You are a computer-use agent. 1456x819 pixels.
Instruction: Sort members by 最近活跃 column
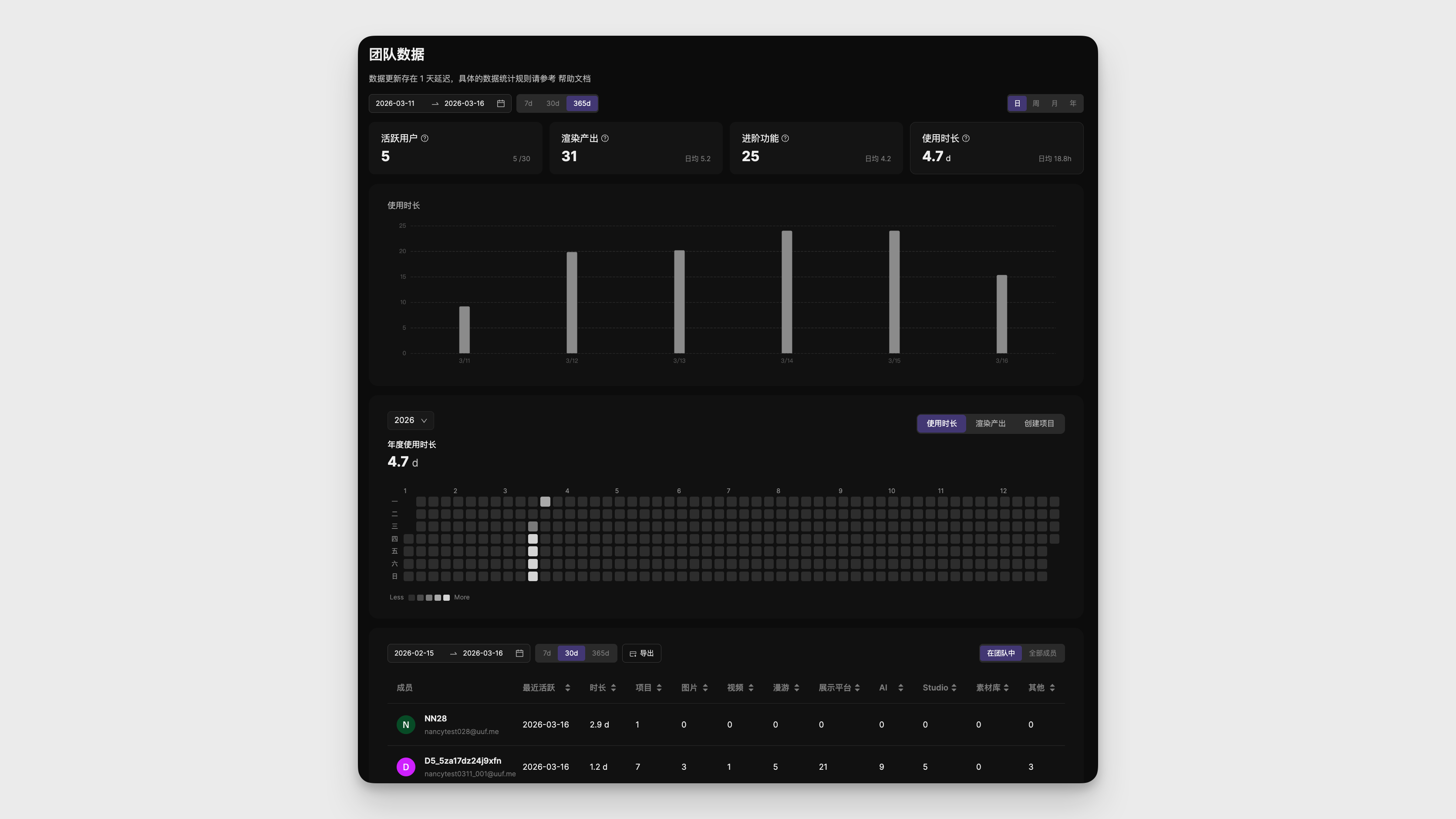[567, 688]
